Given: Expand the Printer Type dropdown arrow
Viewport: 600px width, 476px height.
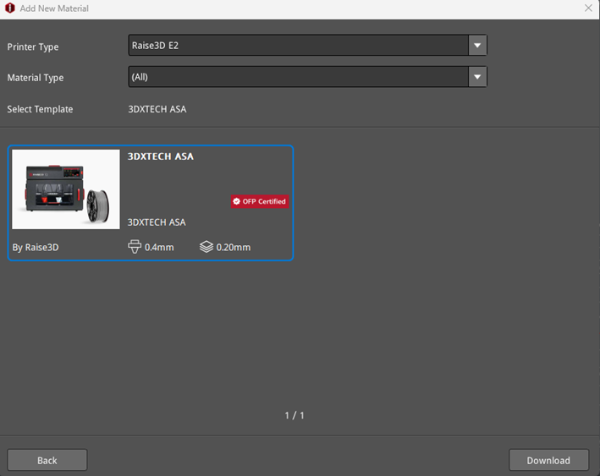Looking at the screenshot, I should (478, 46).
